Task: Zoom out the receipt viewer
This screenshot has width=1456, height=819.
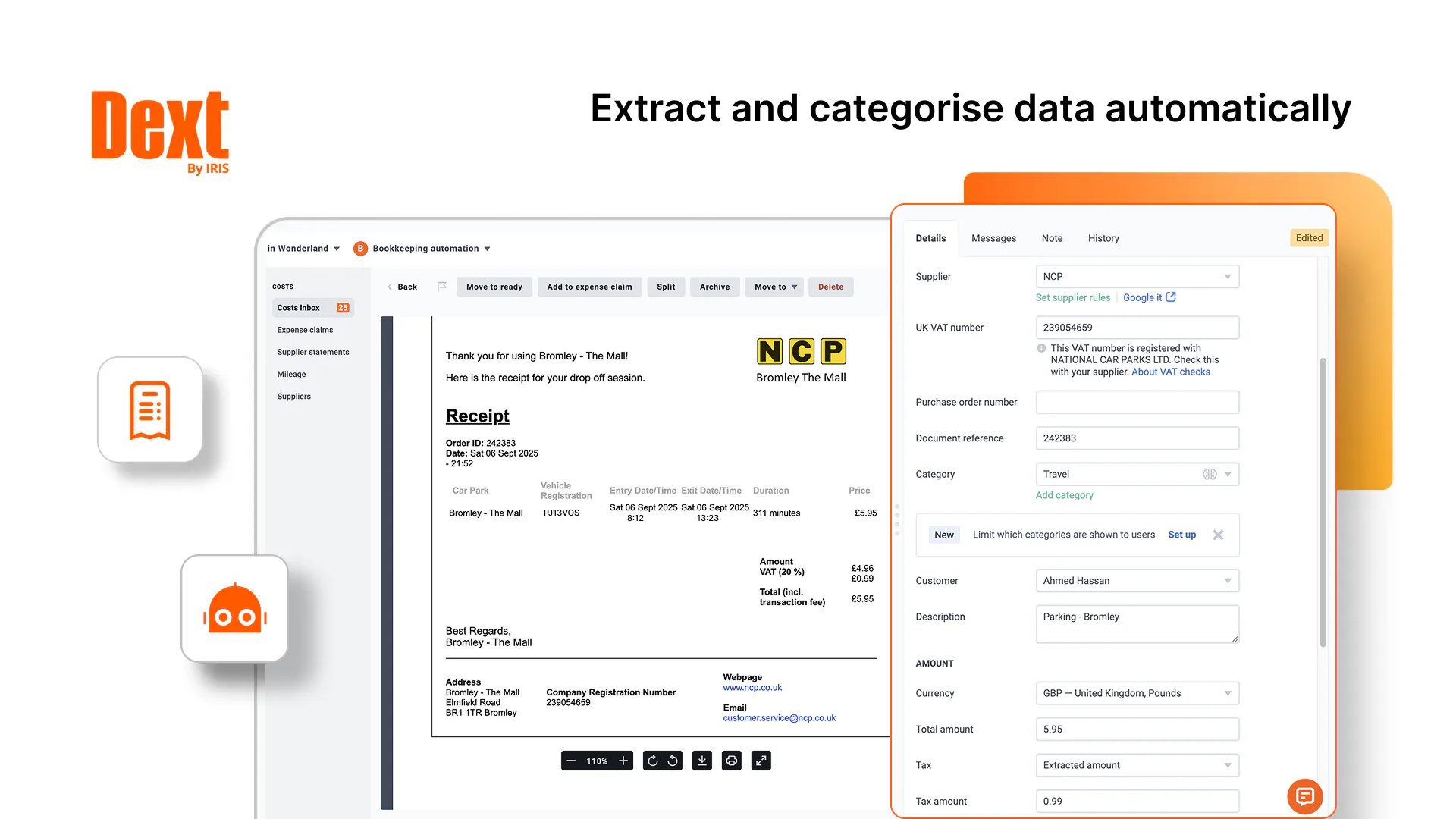Action: 571,761
